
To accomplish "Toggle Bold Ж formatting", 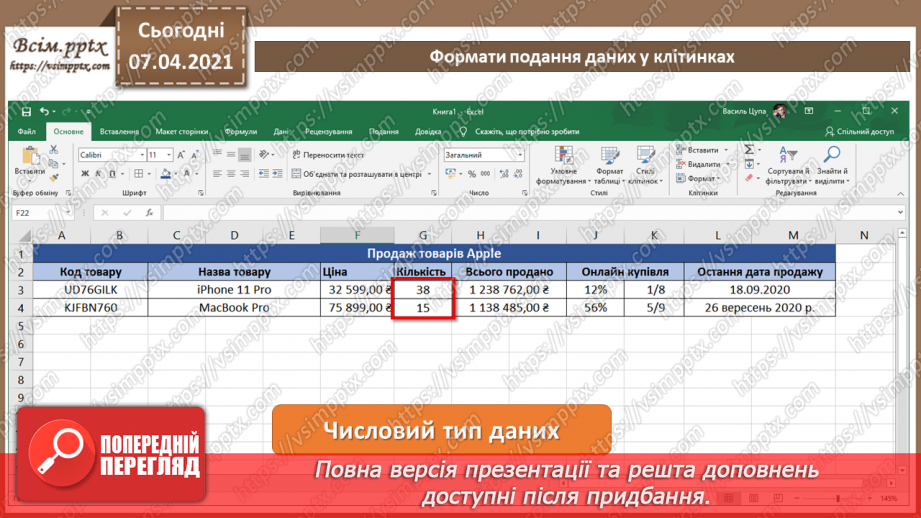I will [85, 174].
